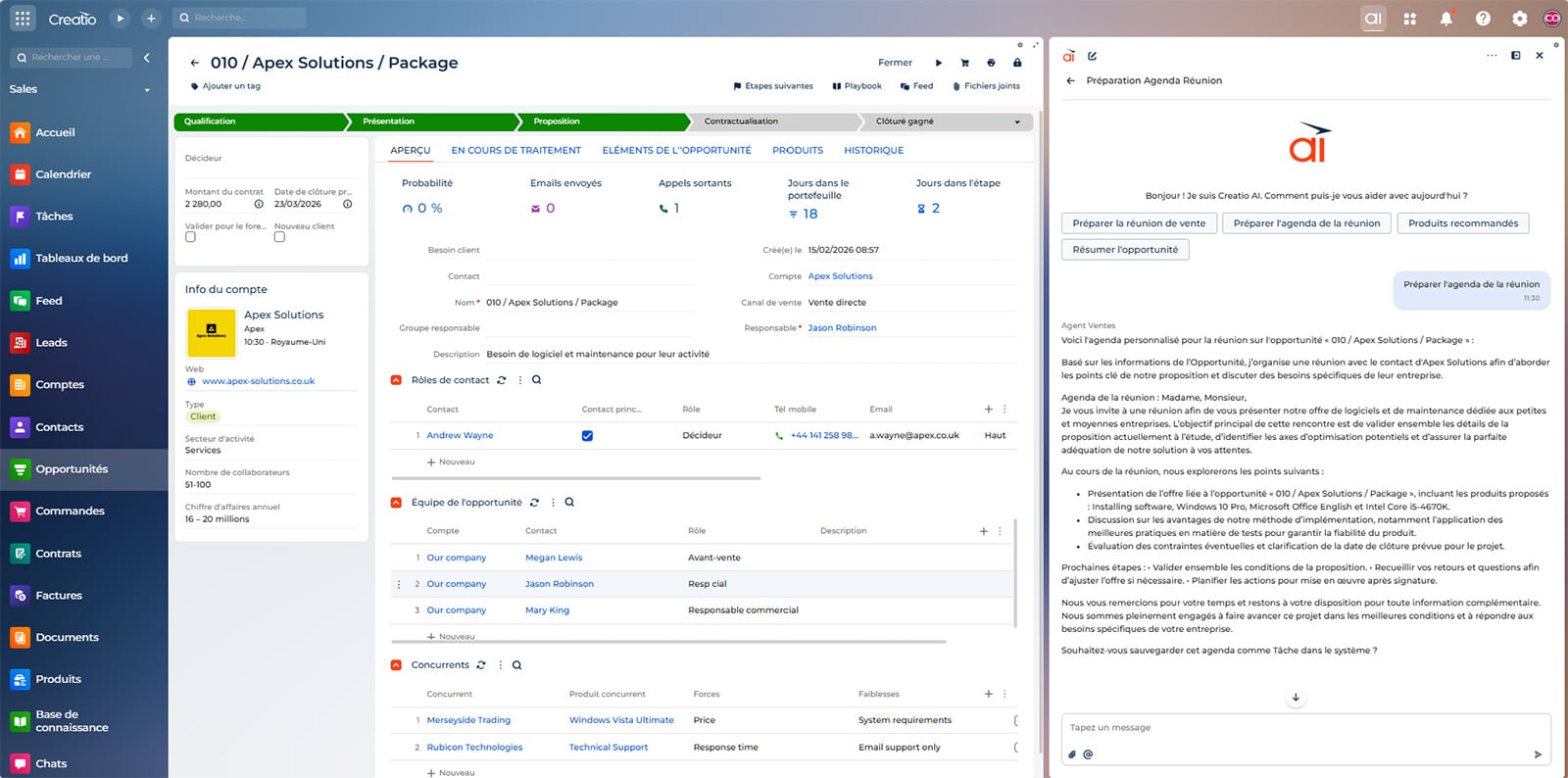Open the user profile avatar
The height and width of the screenshot is (778, 1568).
pos(1551,18)
